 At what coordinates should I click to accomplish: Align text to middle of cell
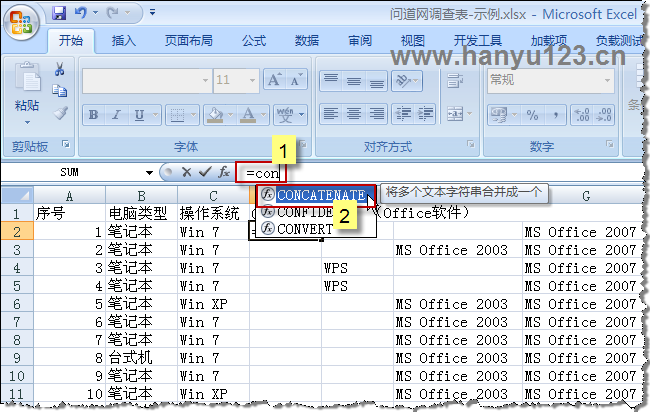(x=354, y=80)
